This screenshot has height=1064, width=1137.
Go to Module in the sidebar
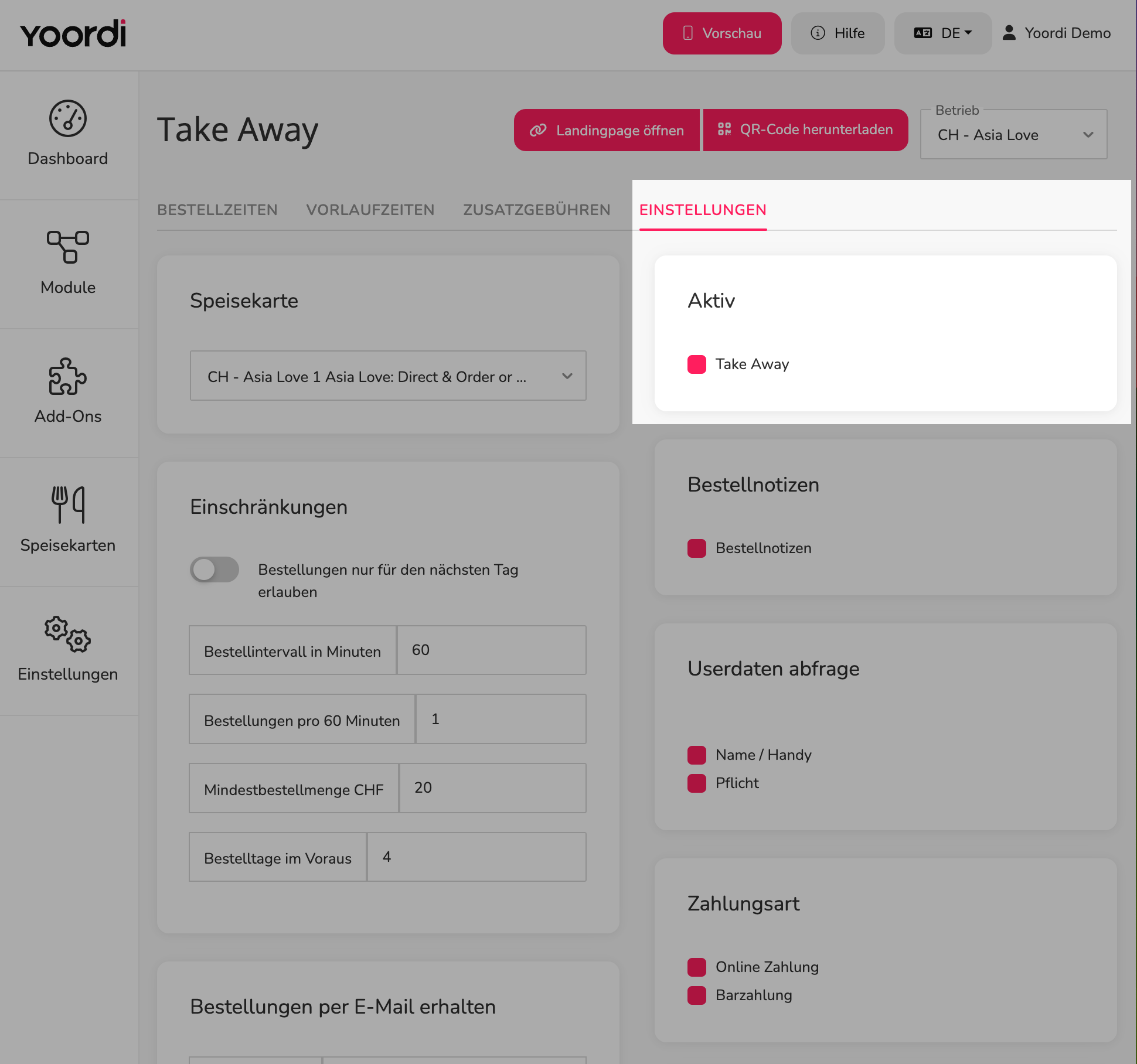68,264
